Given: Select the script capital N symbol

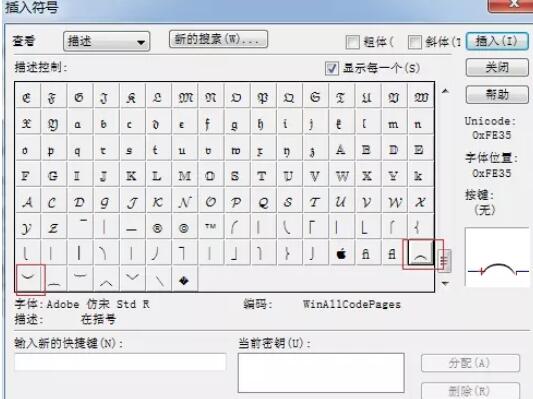Looking at the screenshot, I should [185, 202].
